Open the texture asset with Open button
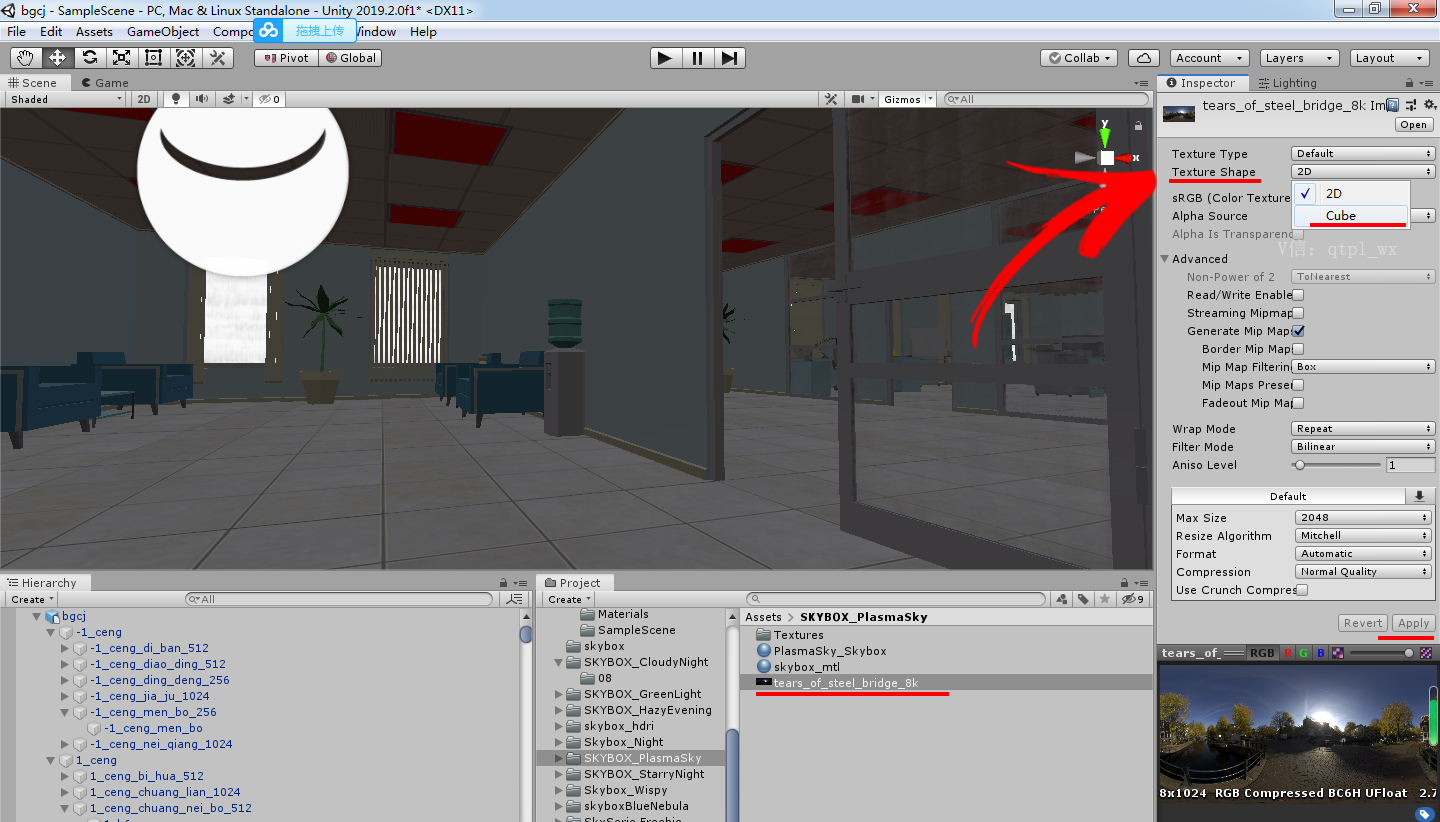Screen dimensions: 1440x822 pos(1414,125)
